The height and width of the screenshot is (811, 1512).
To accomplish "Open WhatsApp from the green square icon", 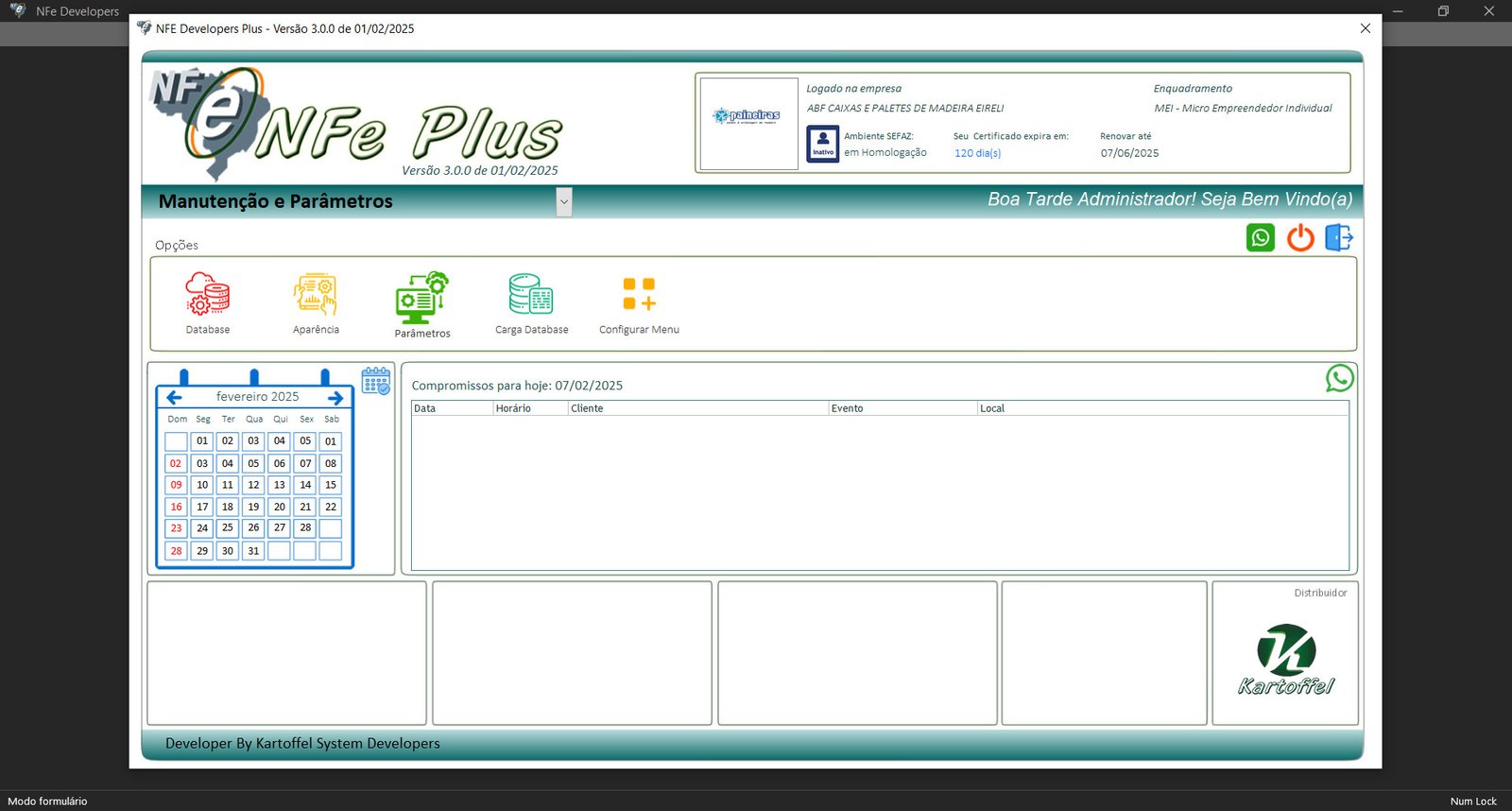I will click(x=1260, y=237).
